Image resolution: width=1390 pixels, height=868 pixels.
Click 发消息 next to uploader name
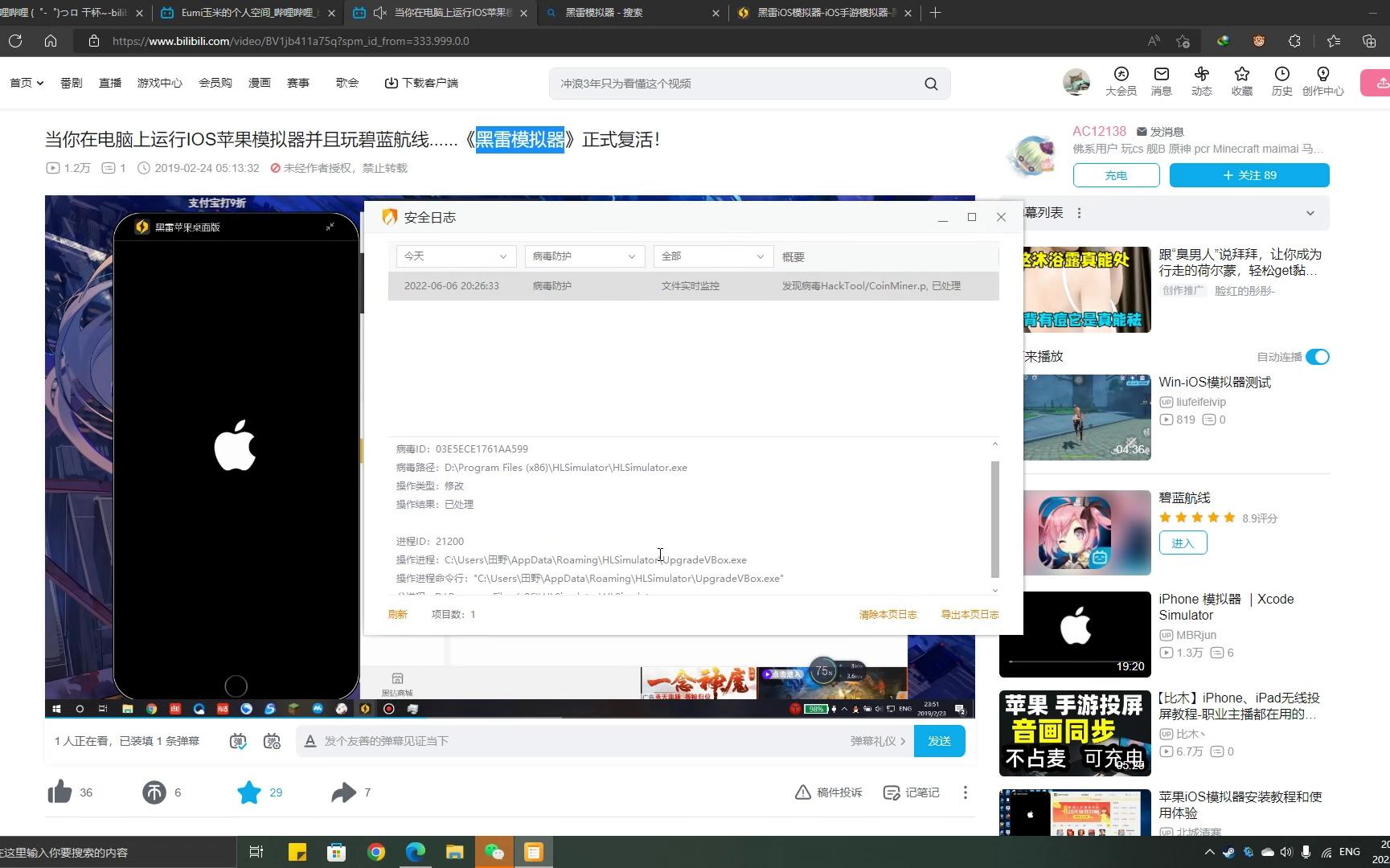[1160, 131]
